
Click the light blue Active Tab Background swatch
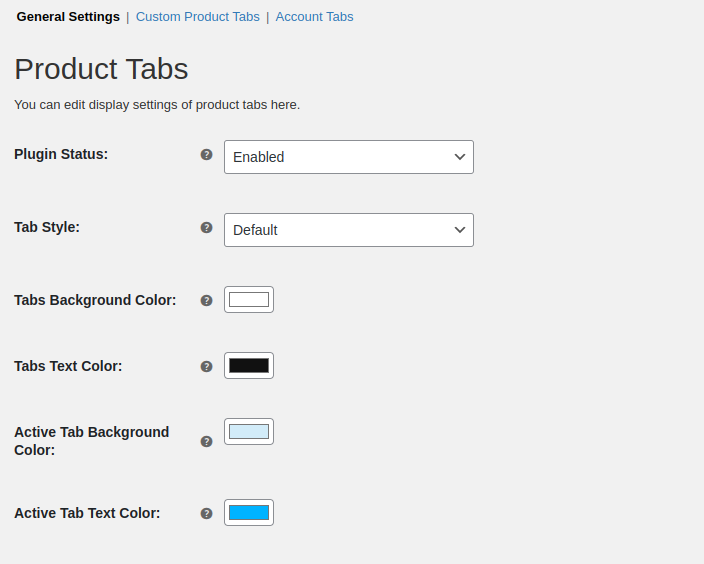[x=249, y=432]
